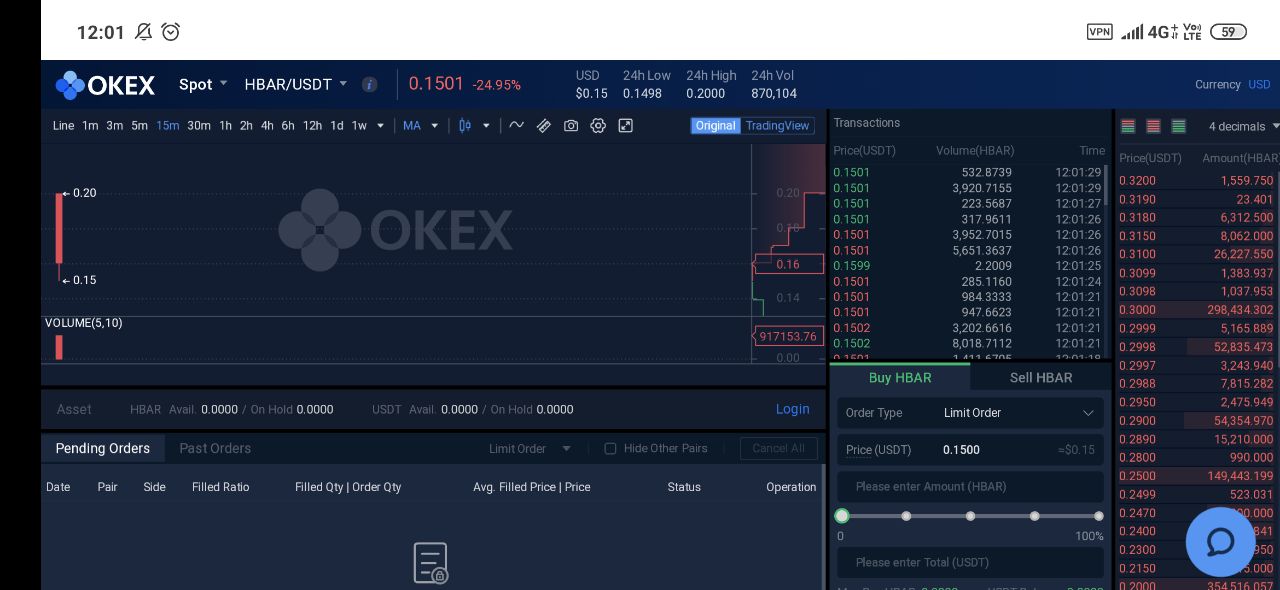1280x590 pixels.
Task: Take a chart snapshot with camera icon
Action: pyautogui.click(x=571, y=125)
